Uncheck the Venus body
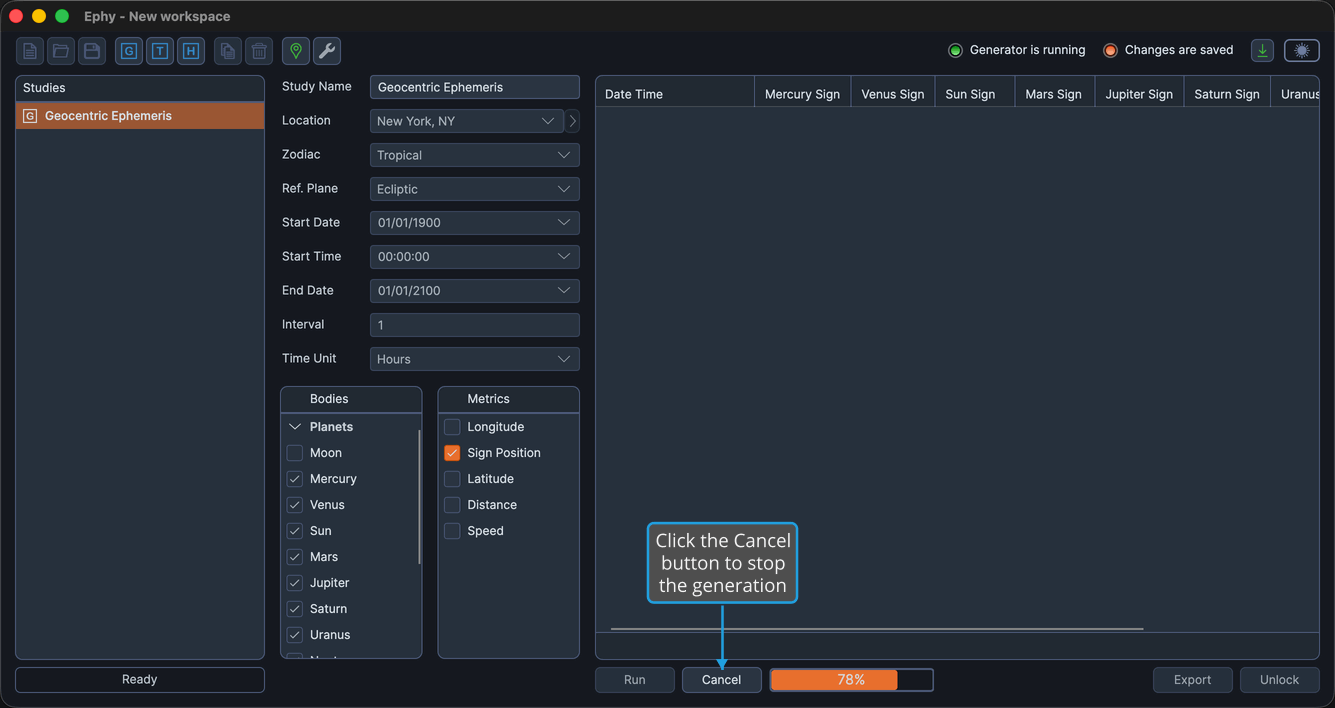 coord(295,505)
